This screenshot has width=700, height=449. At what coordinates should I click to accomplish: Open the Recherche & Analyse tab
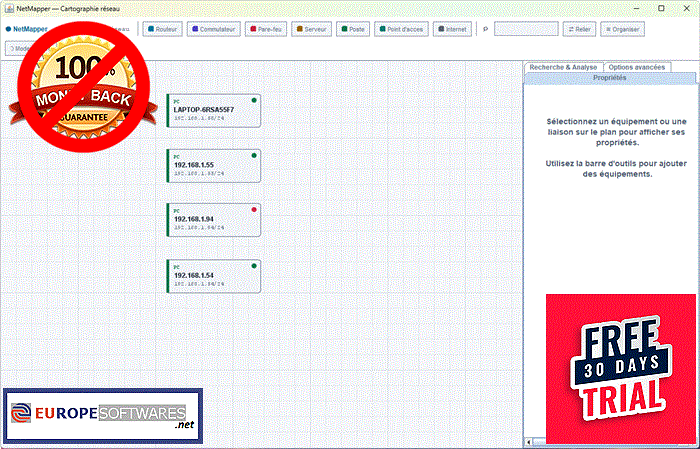click(563, 67)
